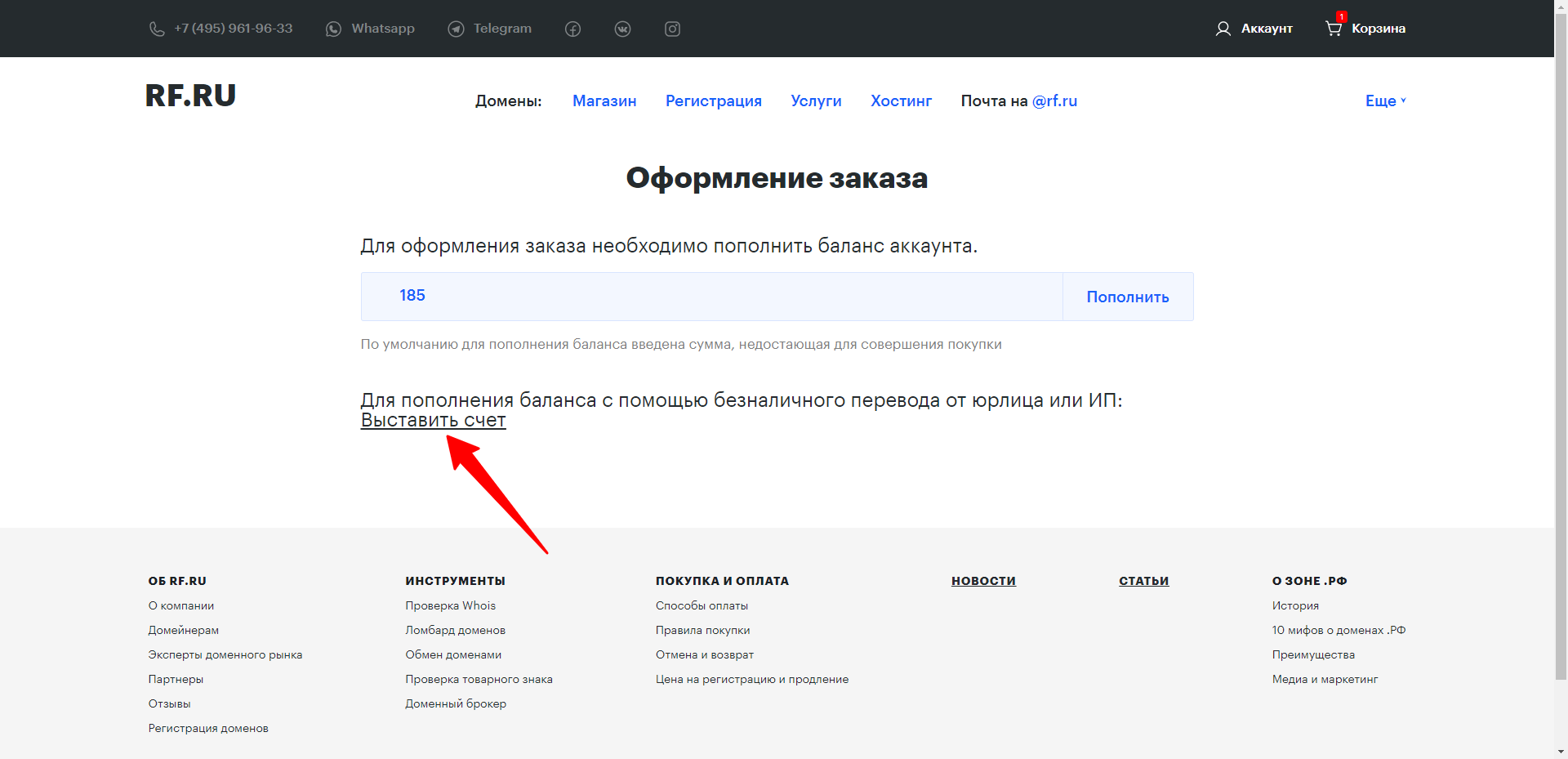
Task: Open the НОВОСТИ footer link
Action: point(983,581)
